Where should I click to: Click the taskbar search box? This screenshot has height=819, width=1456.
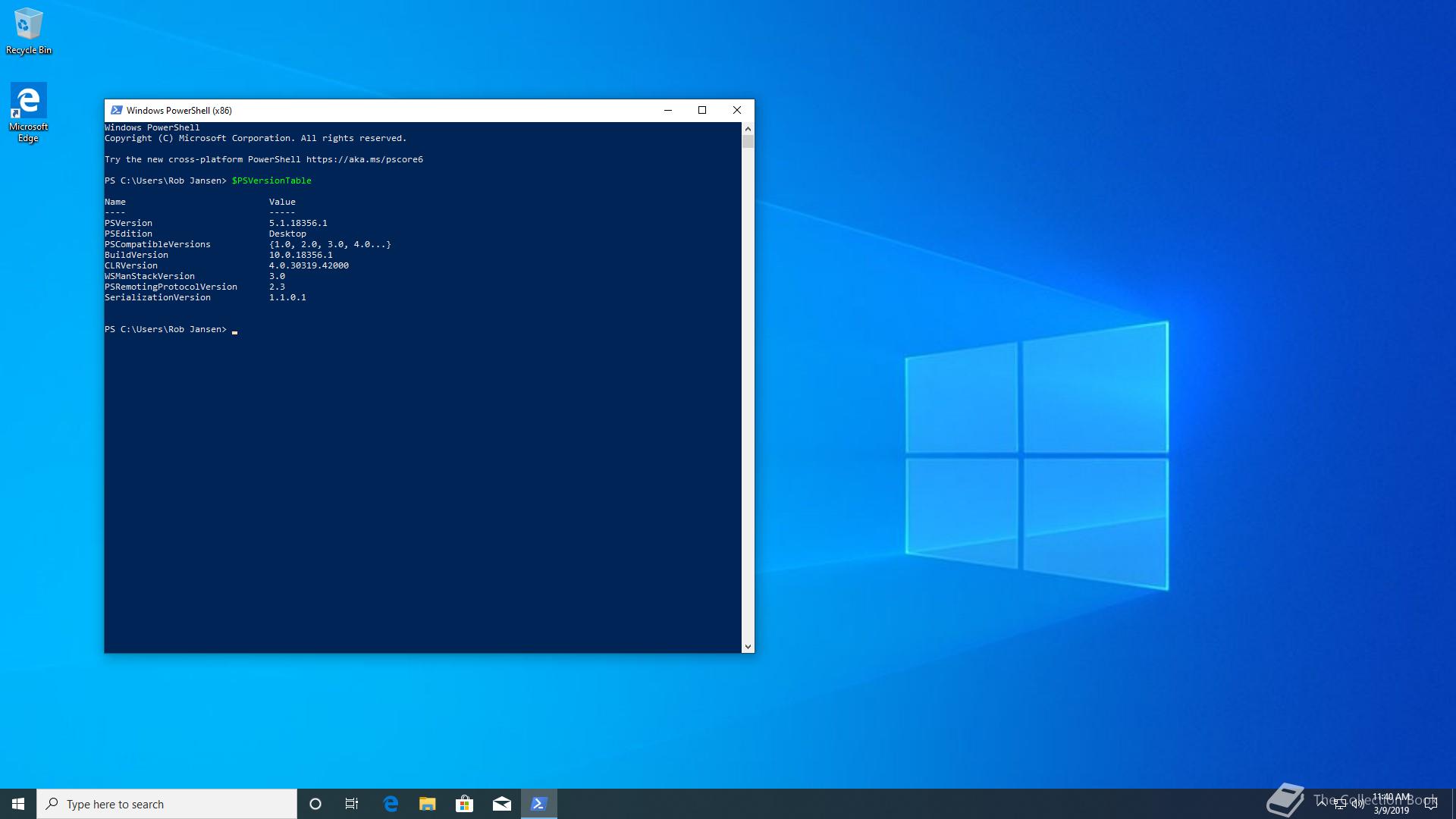(x=167, y=804)
